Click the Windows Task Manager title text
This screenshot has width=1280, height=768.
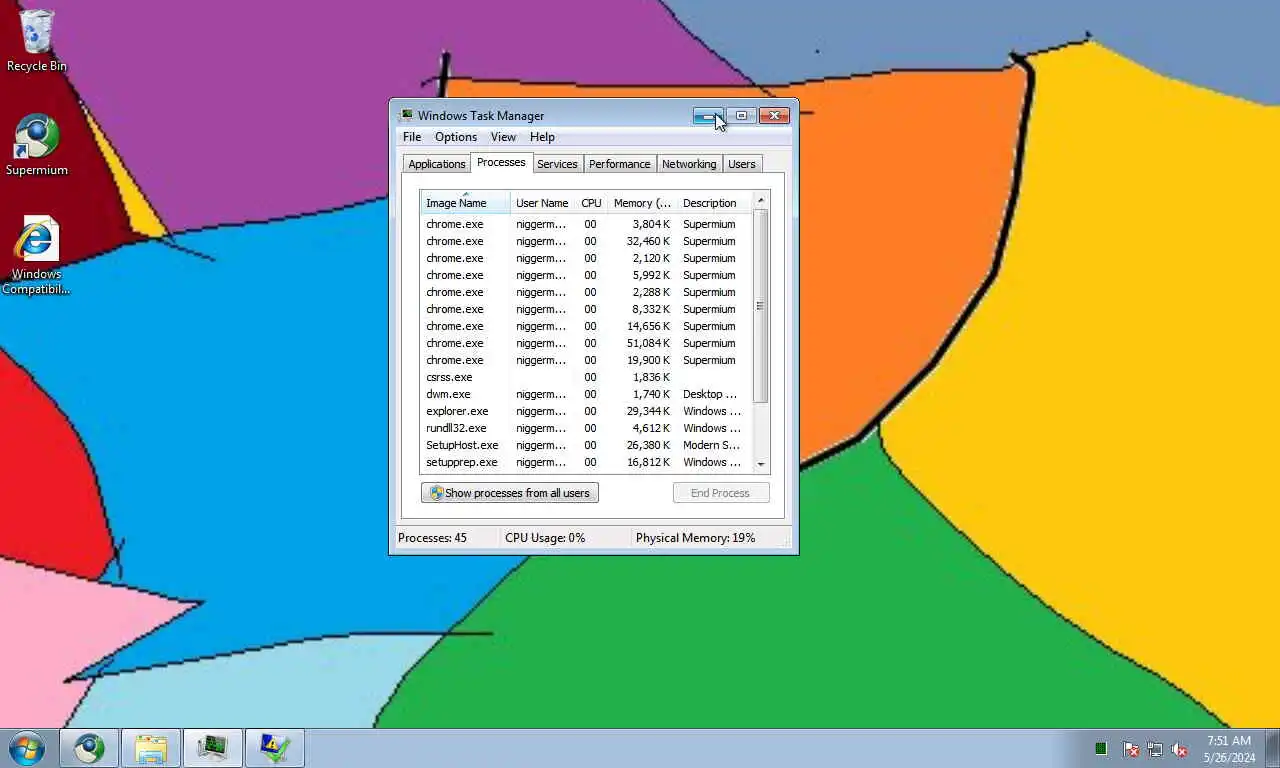(x=481, y=116)
